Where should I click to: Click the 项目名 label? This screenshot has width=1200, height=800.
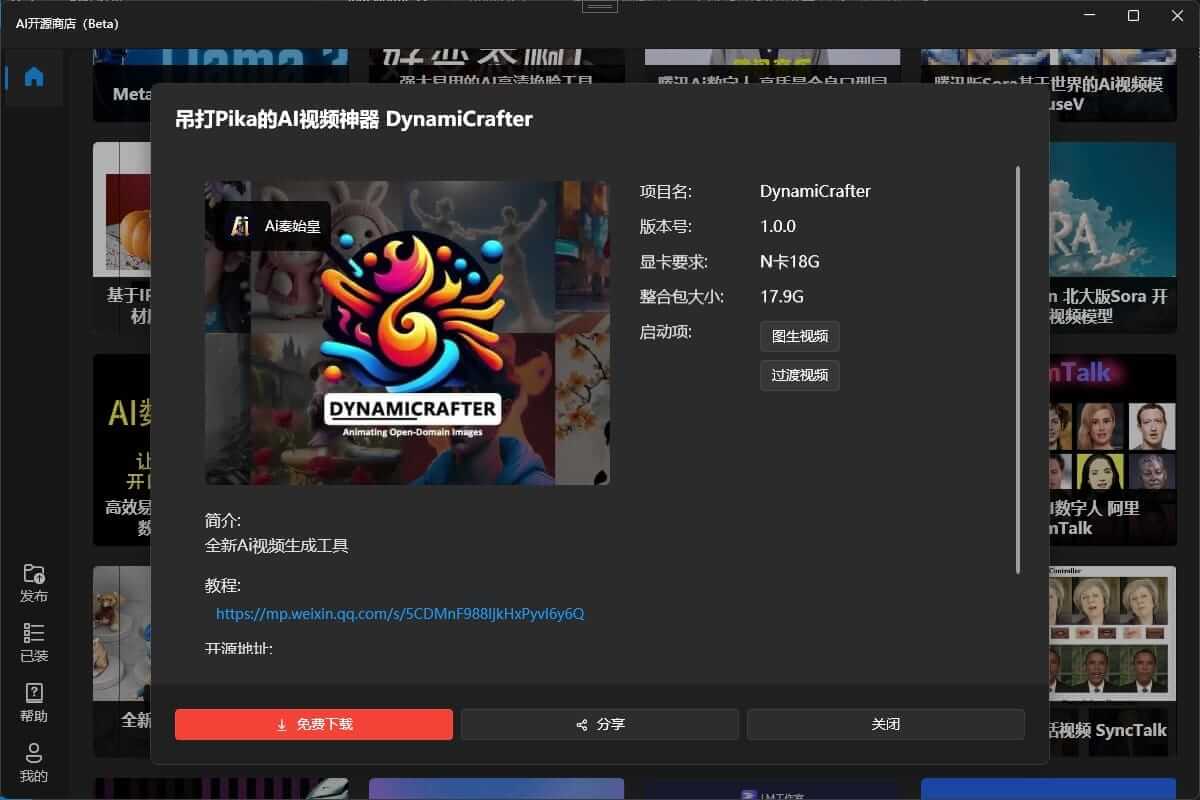click(x=666, y=191)
